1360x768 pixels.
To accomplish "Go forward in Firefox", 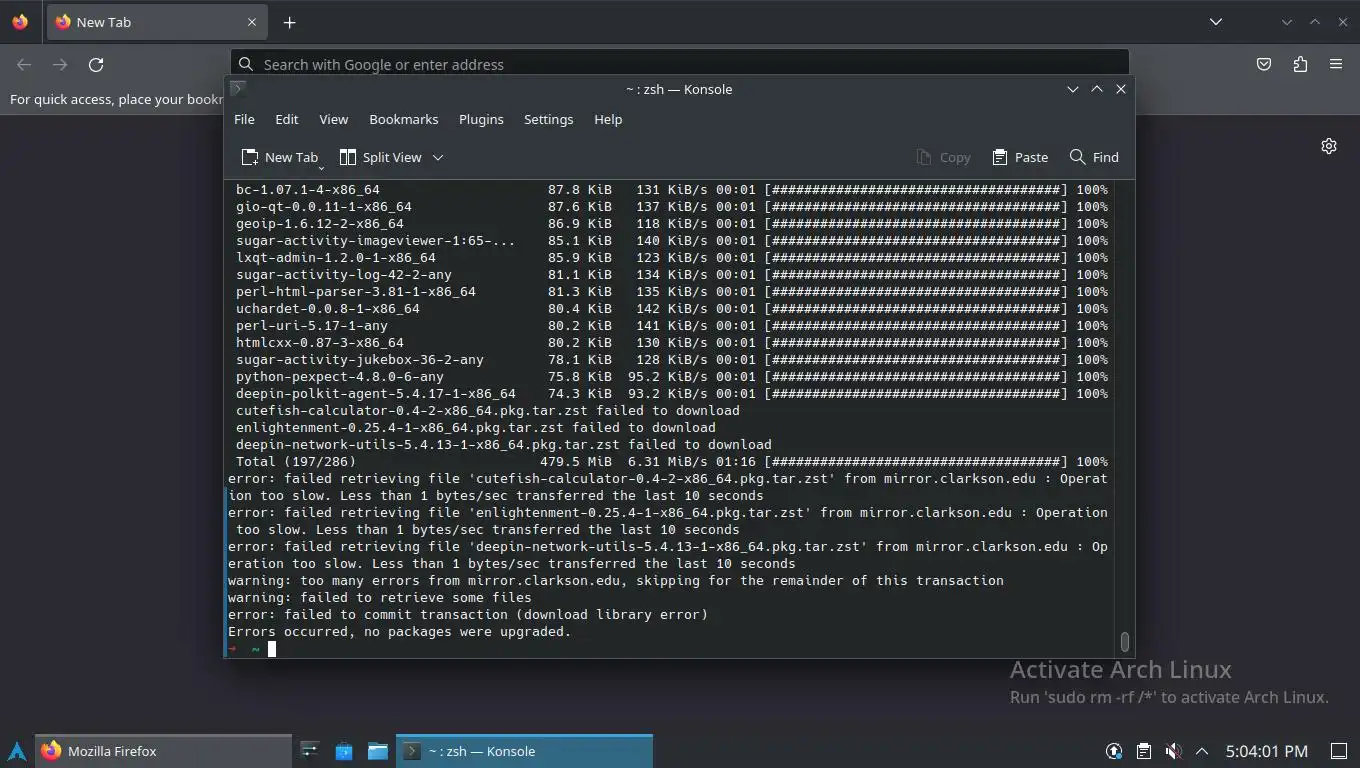I will click(x=60, y=64).
